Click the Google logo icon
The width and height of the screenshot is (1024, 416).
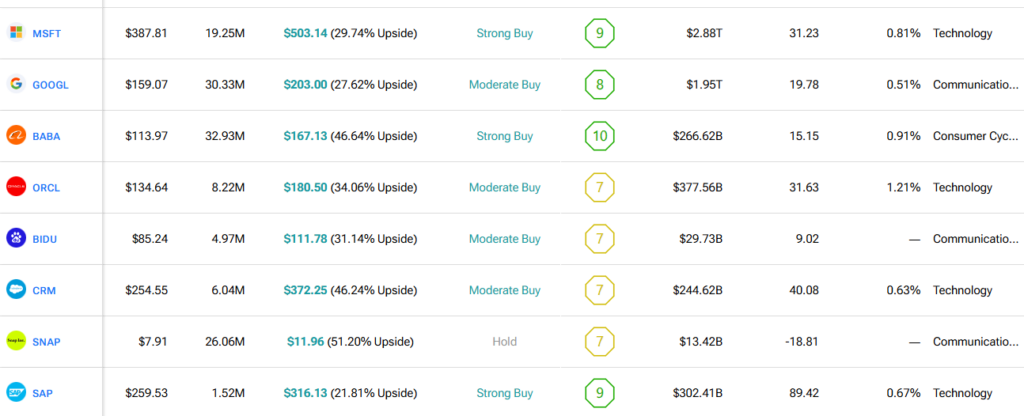[x=15, y=84]
